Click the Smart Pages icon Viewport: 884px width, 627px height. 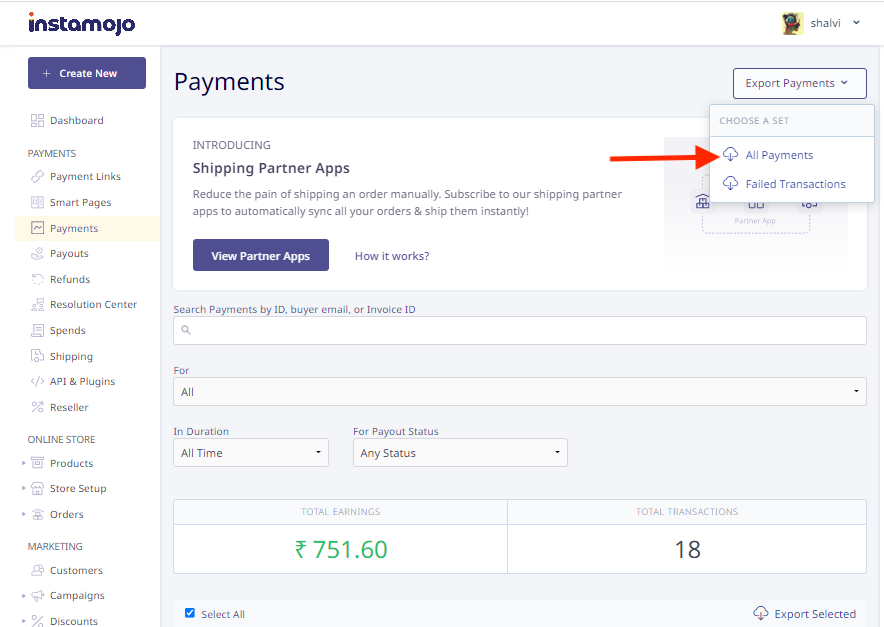tap(37, 202)
